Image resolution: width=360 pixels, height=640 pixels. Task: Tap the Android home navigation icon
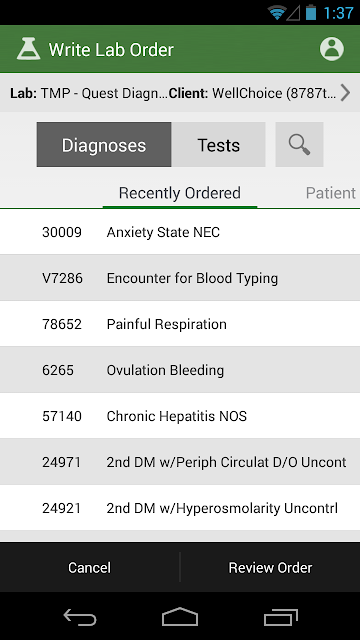[x=180, y=616]
